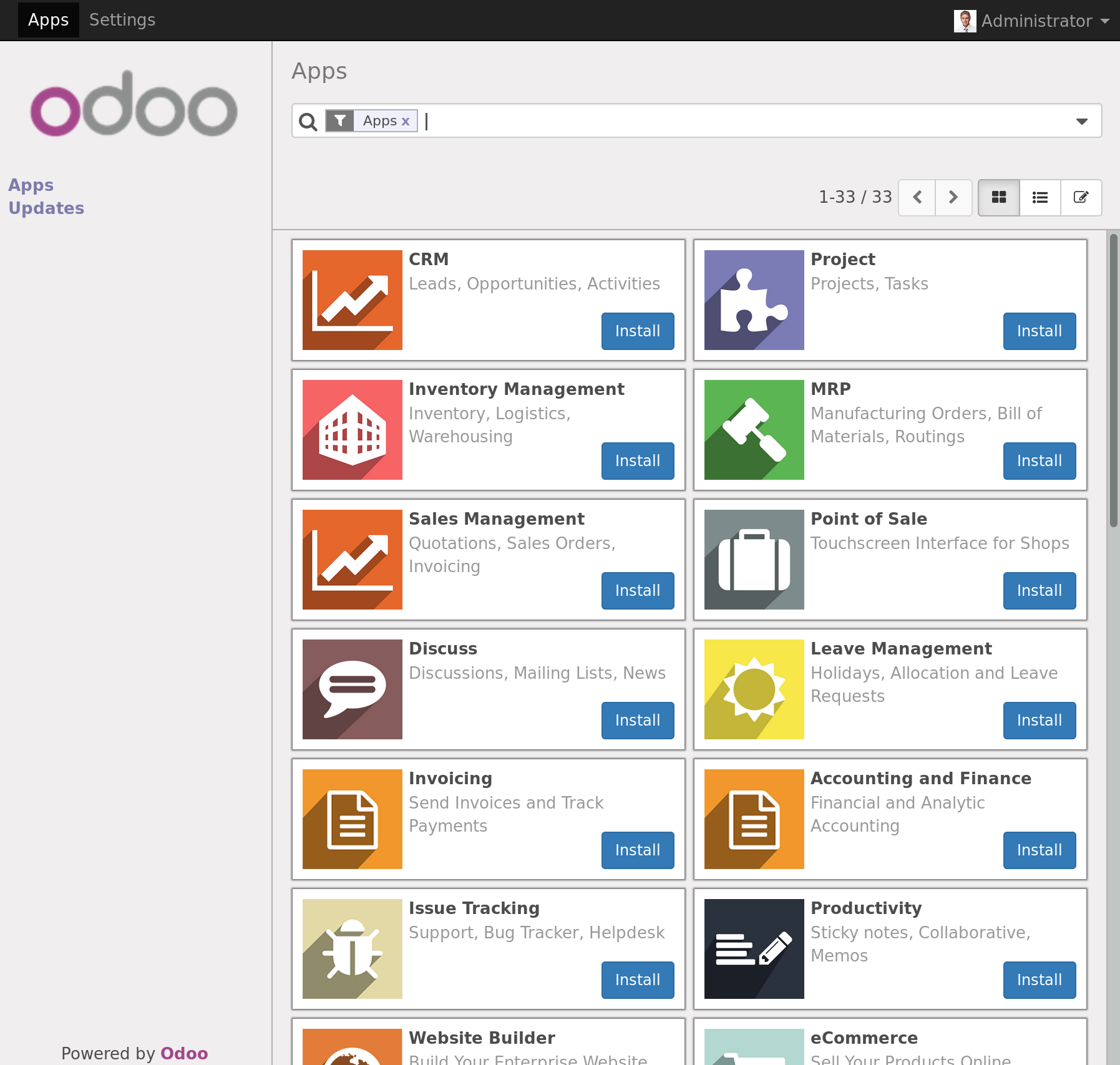The height and width of the screenshot is (1065, 1120).
Task: Open the Discuss speech bubble icon
Action: coord(352,689)
